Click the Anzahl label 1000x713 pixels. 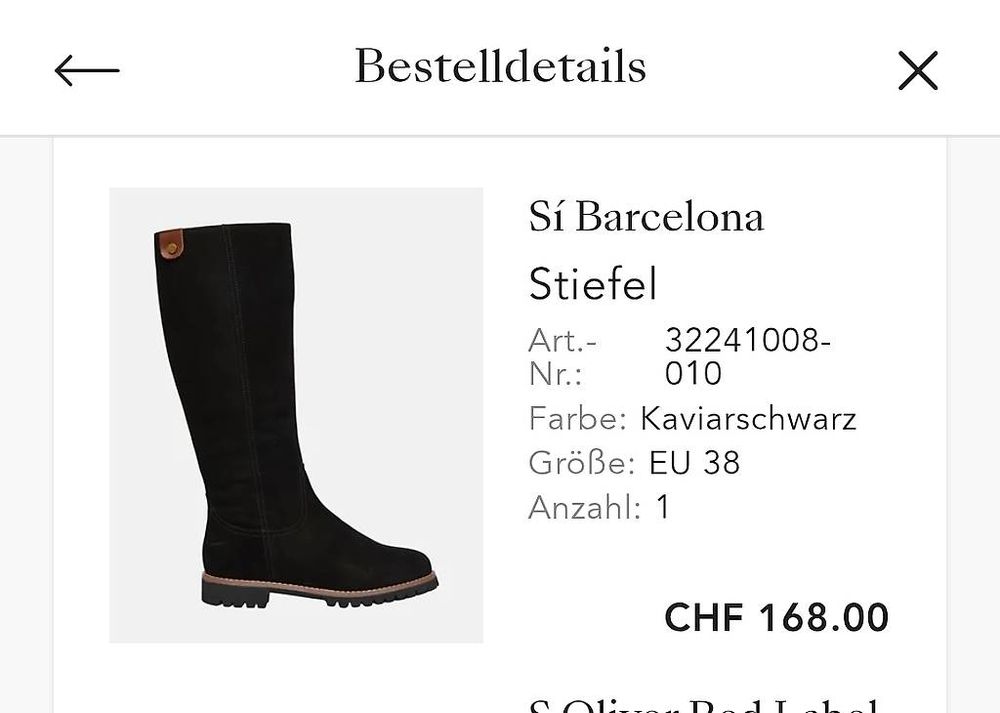click(584, 508)
